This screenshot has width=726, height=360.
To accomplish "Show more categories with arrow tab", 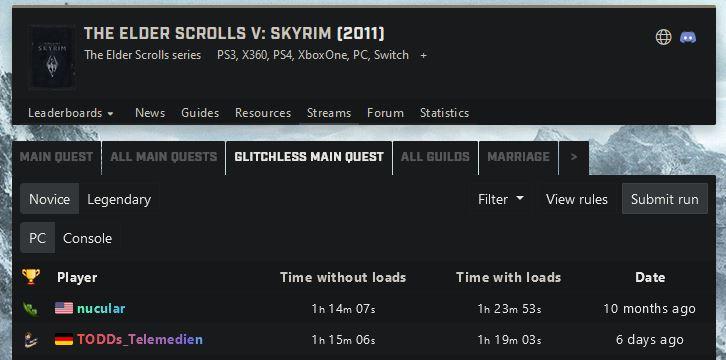I will pos(574,157).
